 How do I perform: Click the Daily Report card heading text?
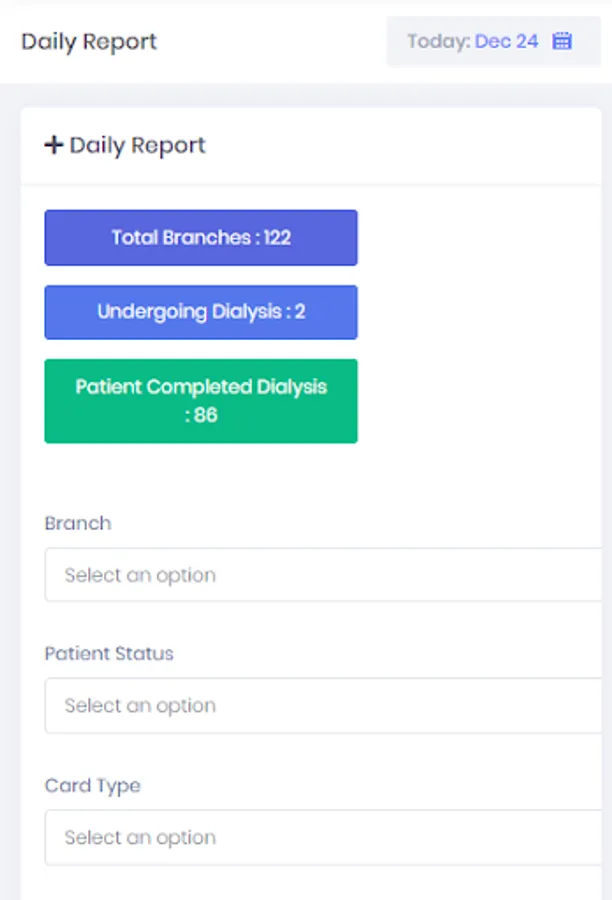137,146
